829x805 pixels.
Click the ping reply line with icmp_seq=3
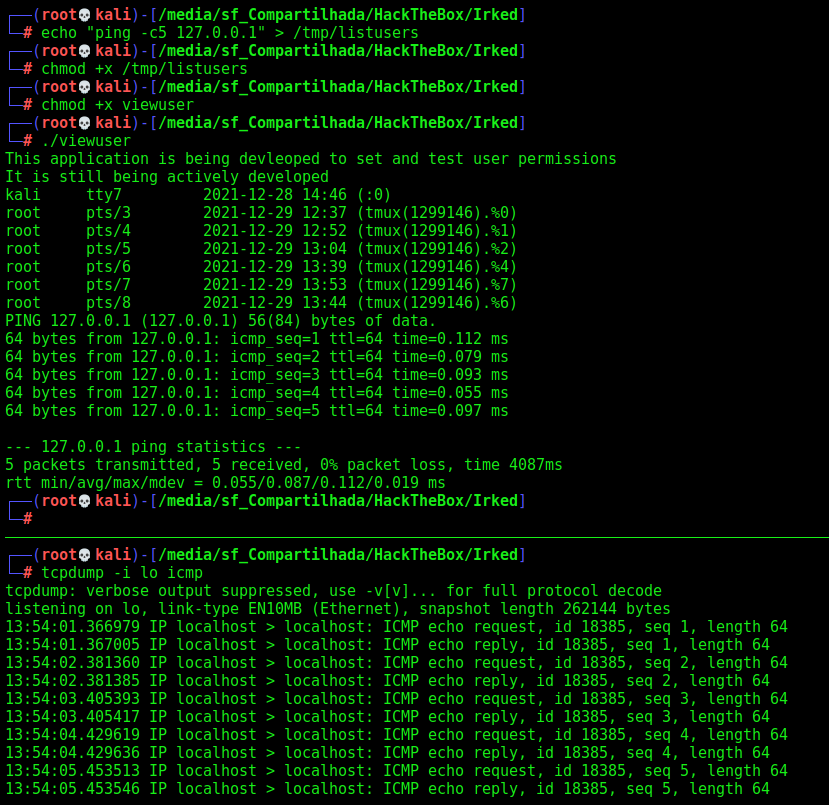pos(256,374)
